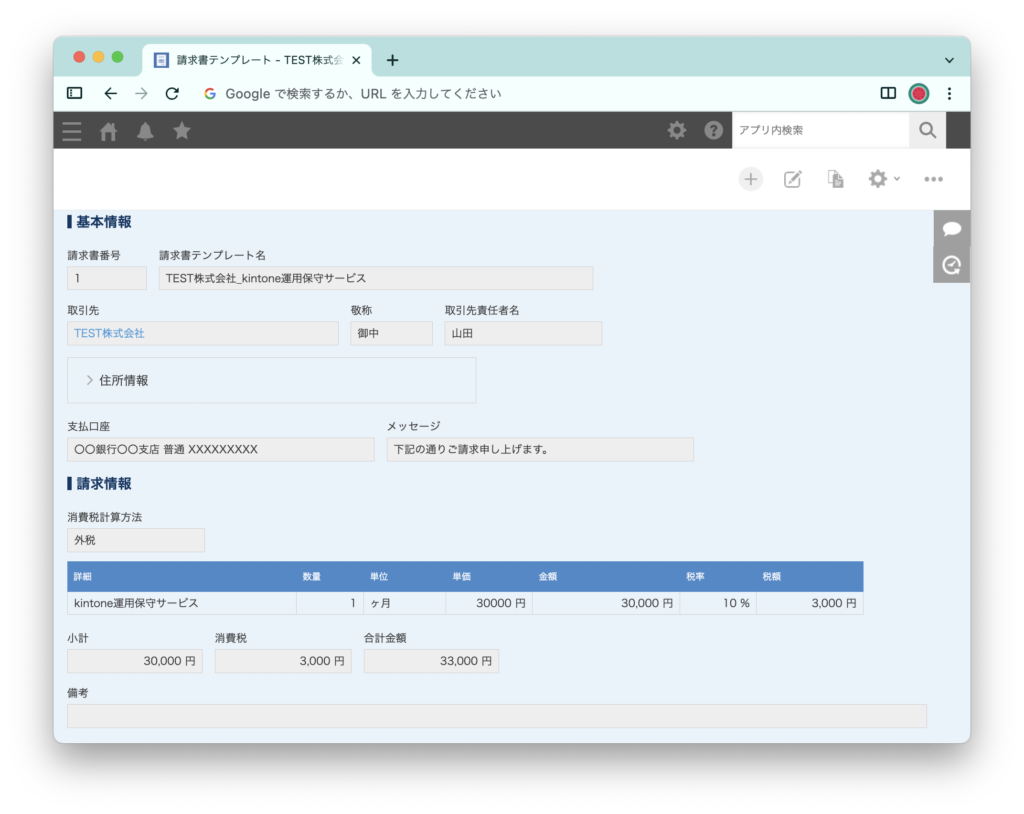Open the app settings gear dropdown
1024x814 pixels.
pyautogui.click(x=884, y=179)
